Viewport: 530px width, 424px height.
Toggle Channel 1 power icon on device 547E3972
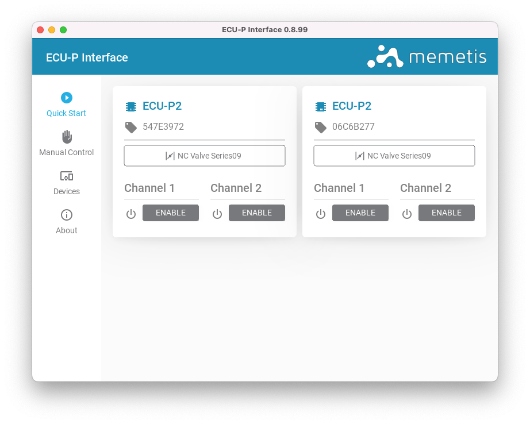coord(131,214)
